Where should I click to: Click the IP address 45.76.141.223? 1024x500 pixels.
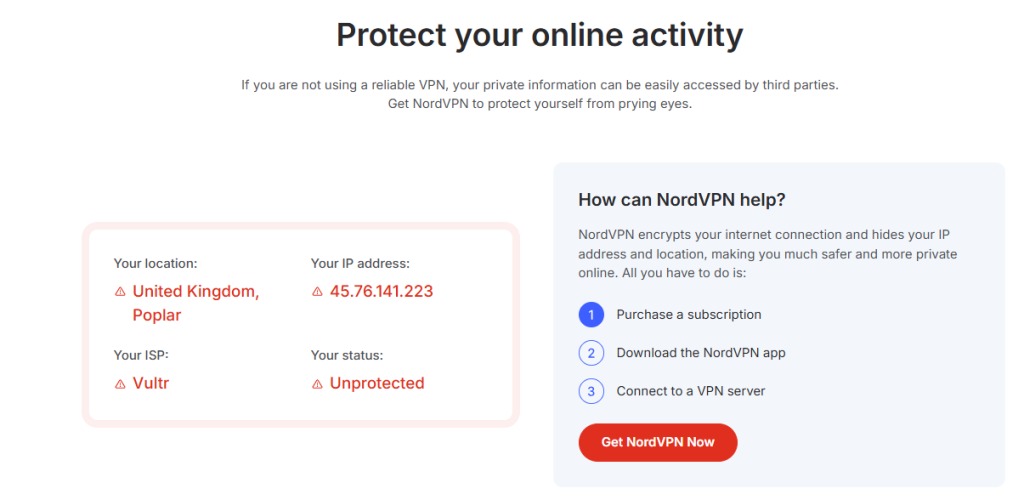(x=381, y=292)
